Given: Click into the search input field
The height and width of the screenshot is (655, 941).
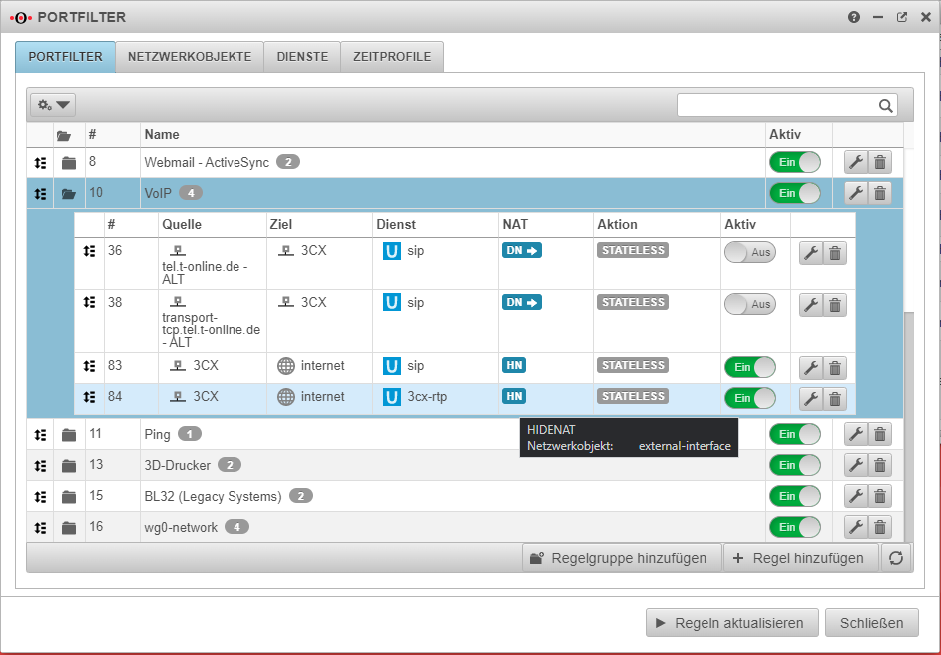Looking at the screenshot, I should click(775, 106).
